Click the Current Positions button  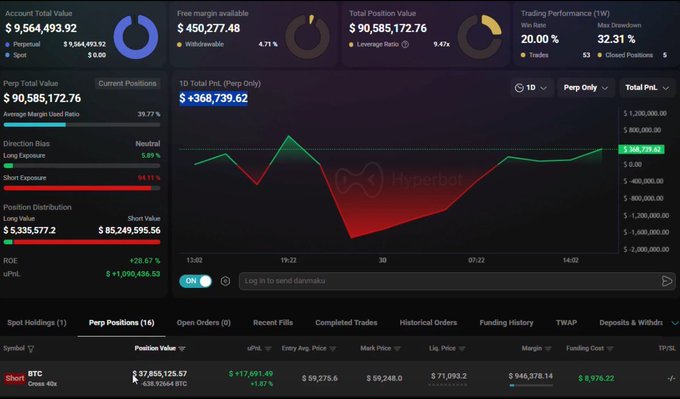coord(127,83)
